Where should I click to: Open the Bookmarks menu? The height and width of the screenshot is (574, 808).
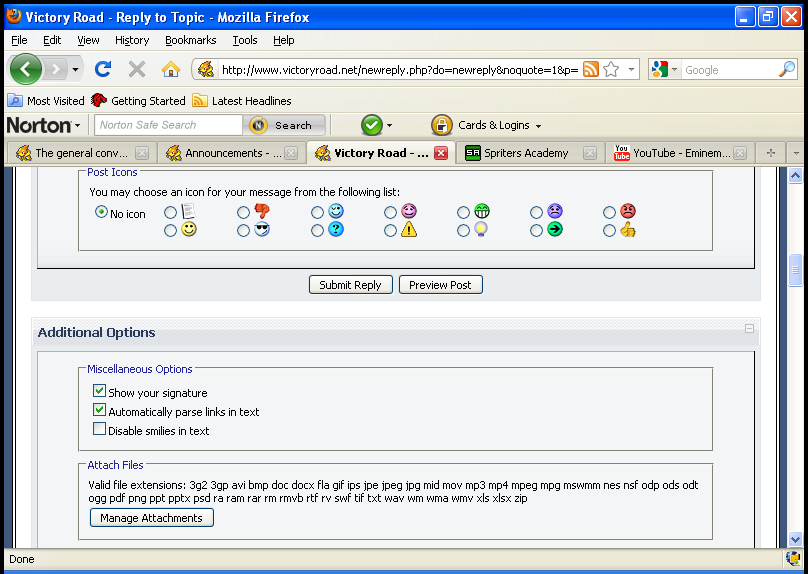coord(190,40)
